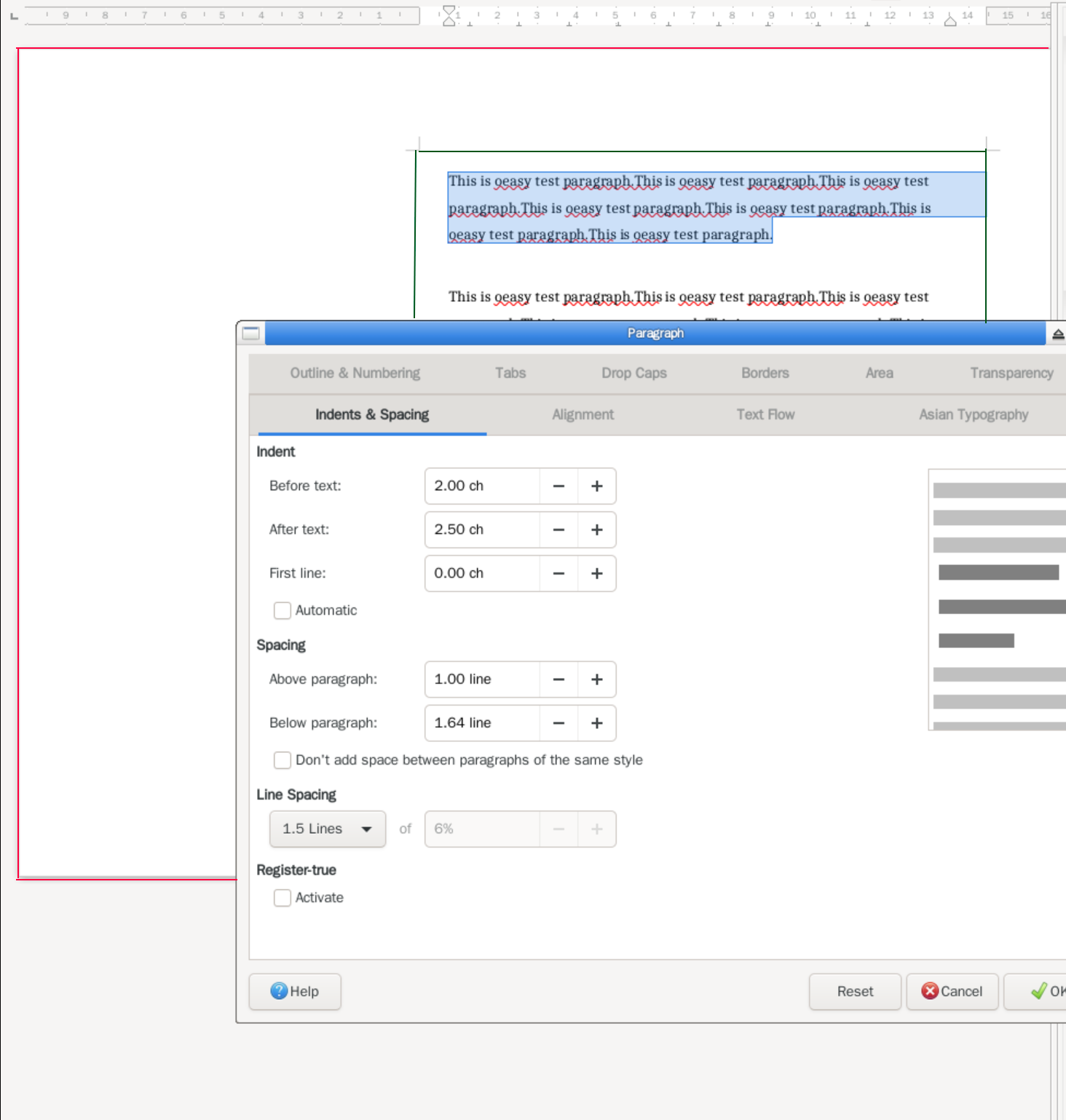The image size is (1066, 1120).
Task: Increase the Below paragraph spacing
Action: pyautogui.click(x=597, y=722)
